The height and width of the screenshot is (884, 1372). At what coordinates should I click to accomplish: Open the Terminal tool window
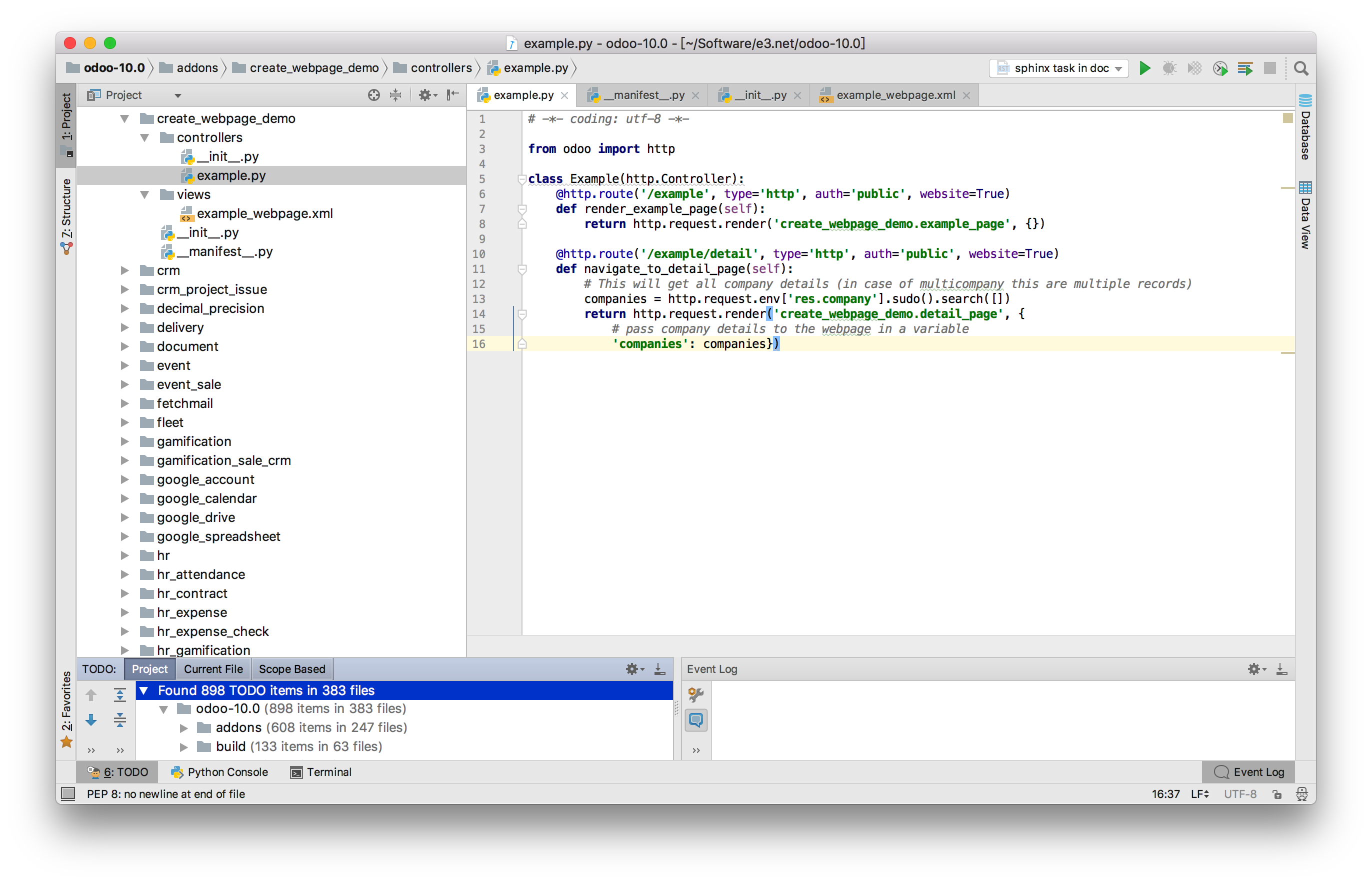[x=321, y=772]
